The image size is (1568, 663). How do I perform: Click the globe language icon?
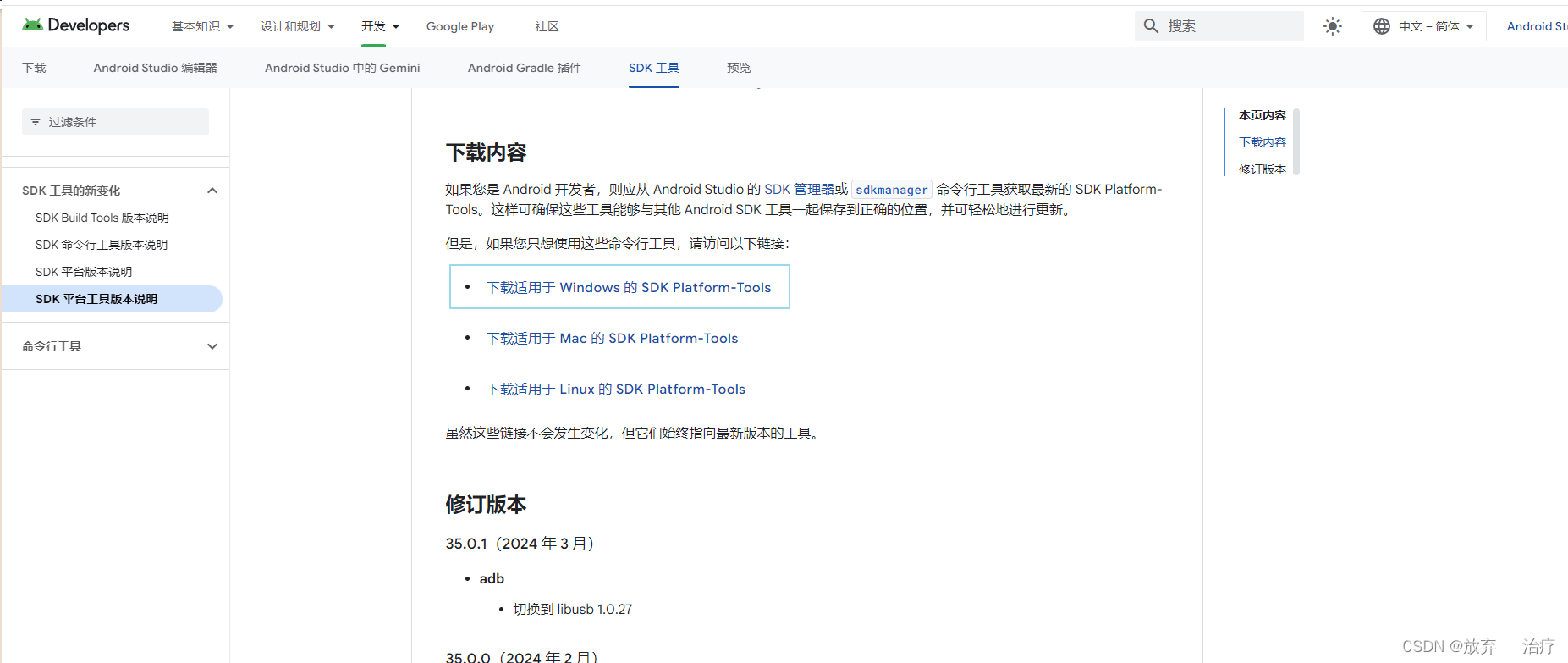coord(1382,26)
